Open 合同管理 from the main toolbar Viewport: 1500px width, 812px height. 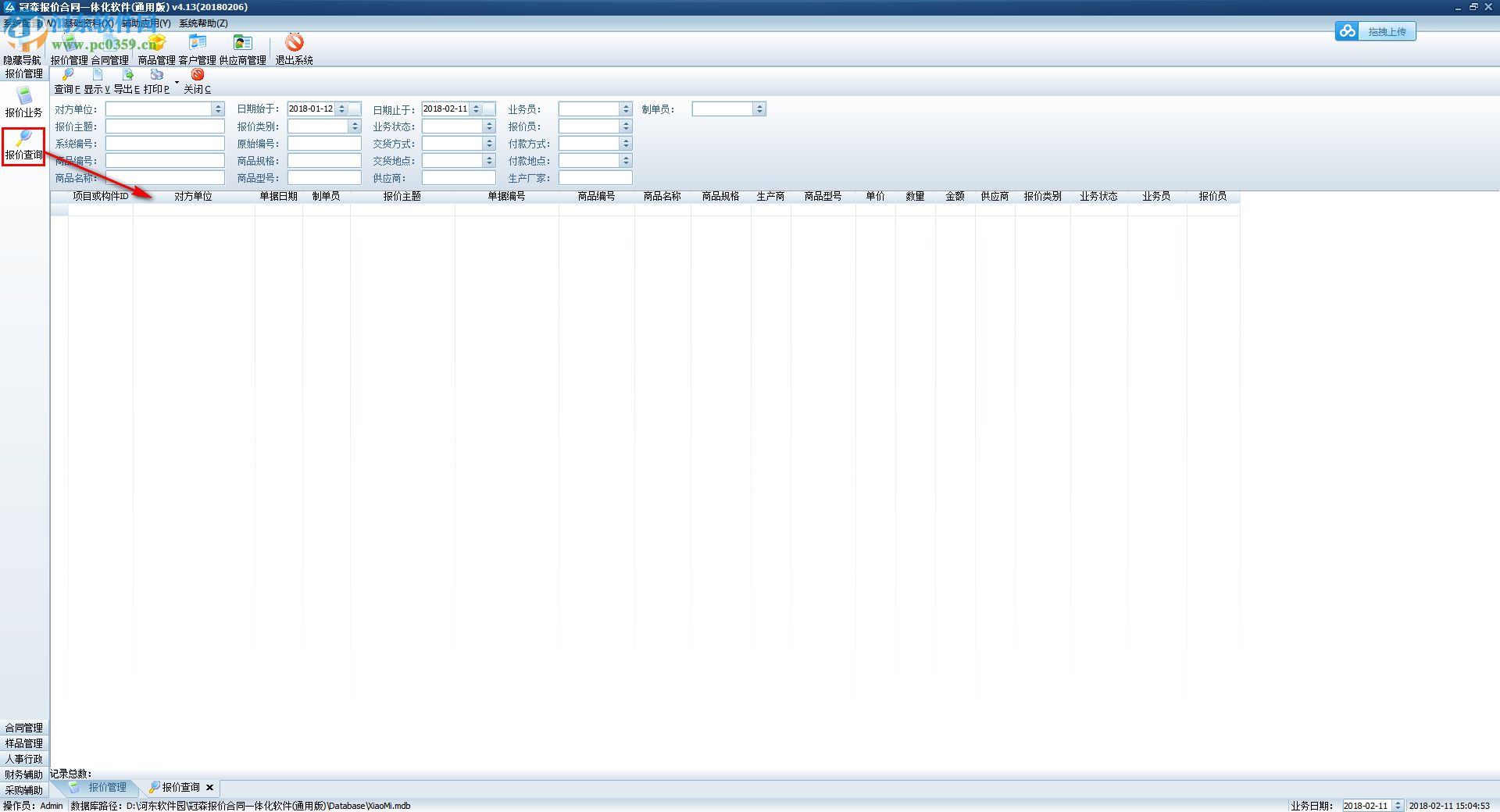(109, 48)
